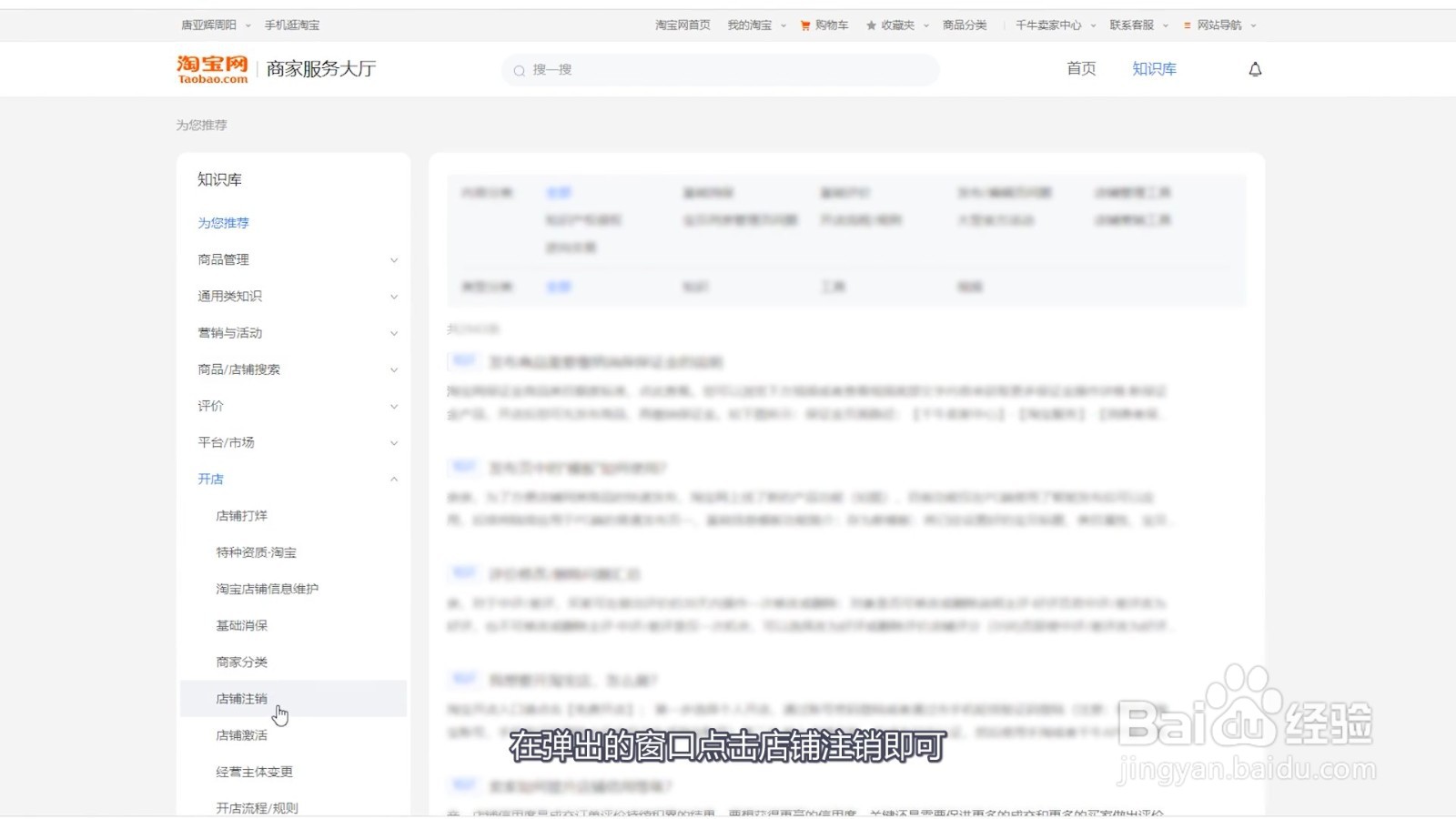Select the 评价 sidebar item
Screen dimensions: 1456x819
click(210, 406)
